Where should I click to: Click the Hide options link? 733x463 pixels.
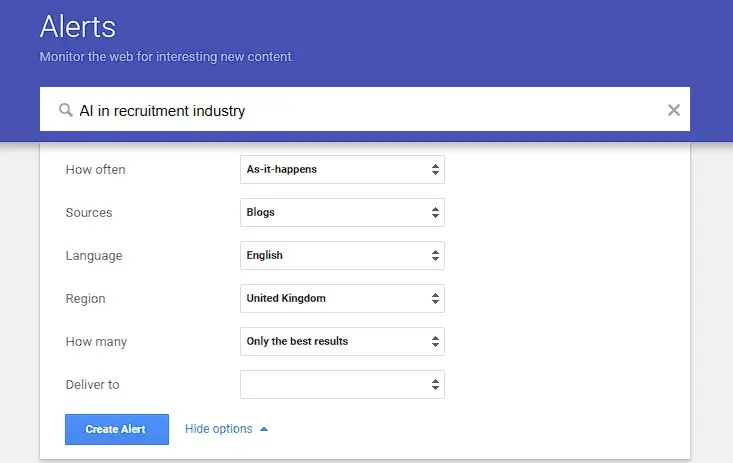click(219, 429)
